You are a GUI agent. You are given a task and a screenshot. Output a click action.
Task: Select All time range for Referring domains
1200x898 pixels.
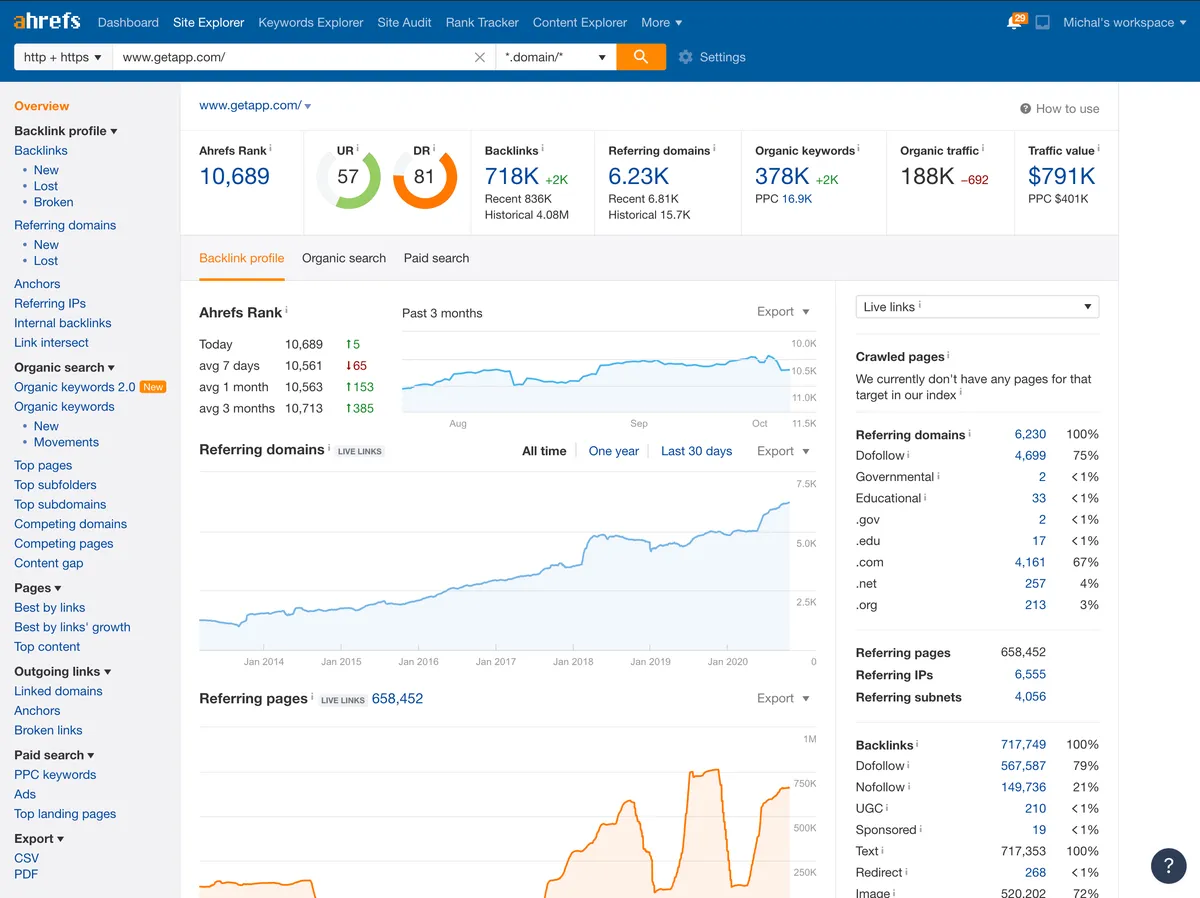pyautogui.click(x=544, y=451)
